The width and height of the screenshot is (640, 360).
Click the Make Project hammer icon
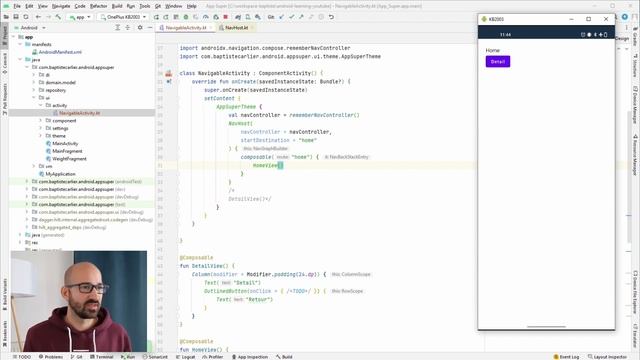pos(58,17)
